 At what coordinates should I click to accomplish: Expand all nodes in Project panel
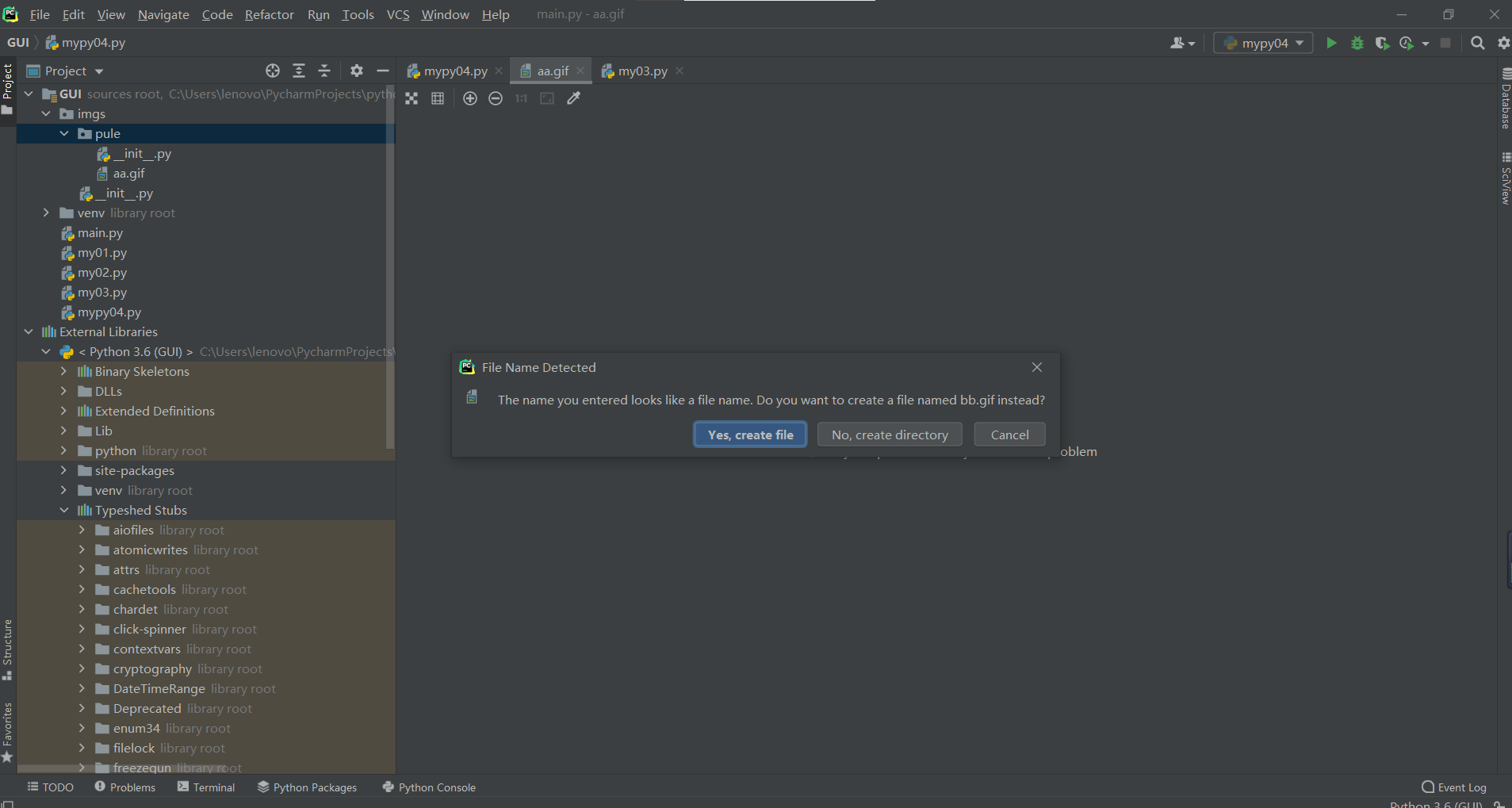299,71
